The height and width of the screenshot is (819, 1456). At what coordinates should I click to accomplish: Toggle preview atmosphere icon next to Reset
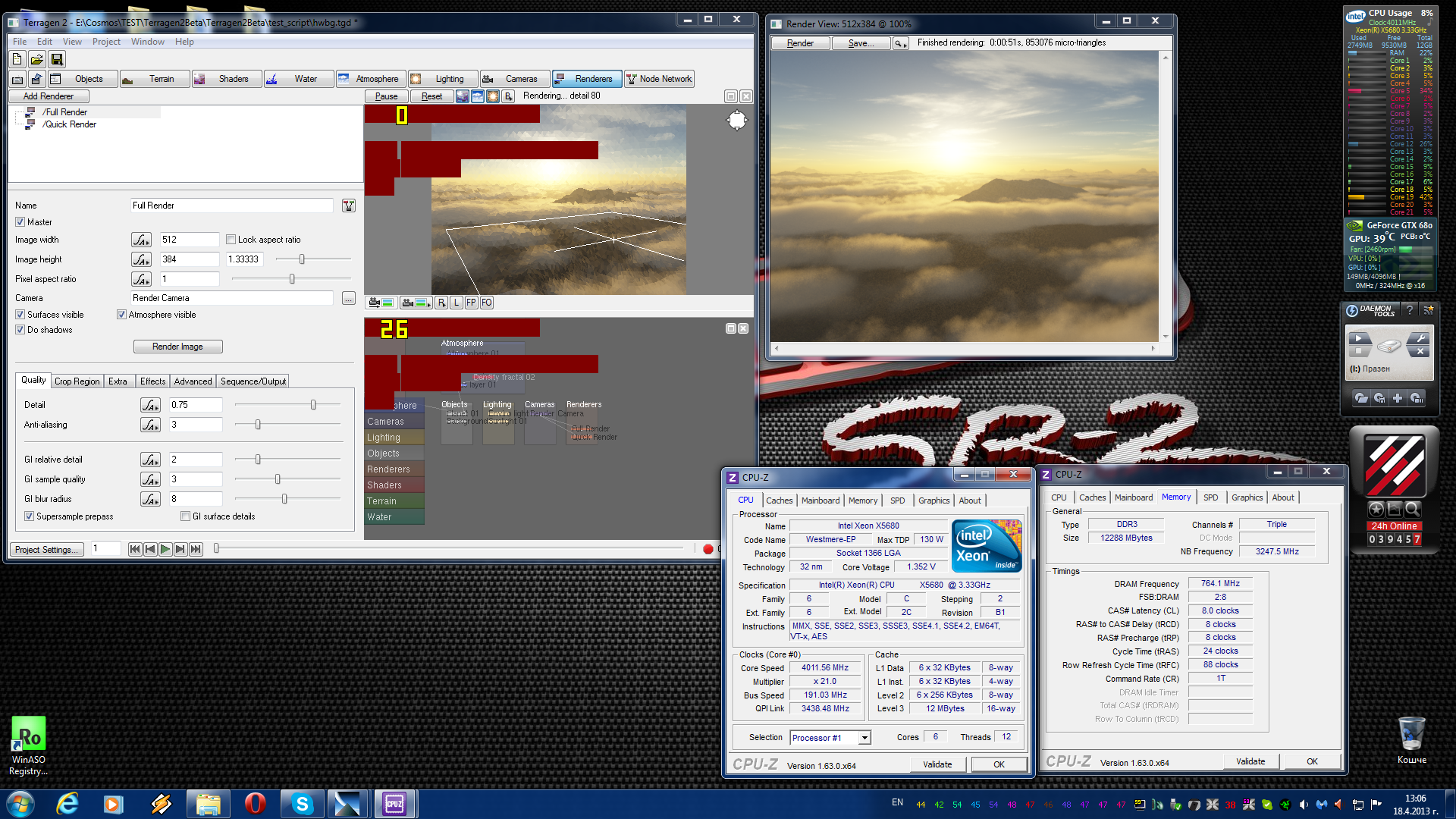478,96
